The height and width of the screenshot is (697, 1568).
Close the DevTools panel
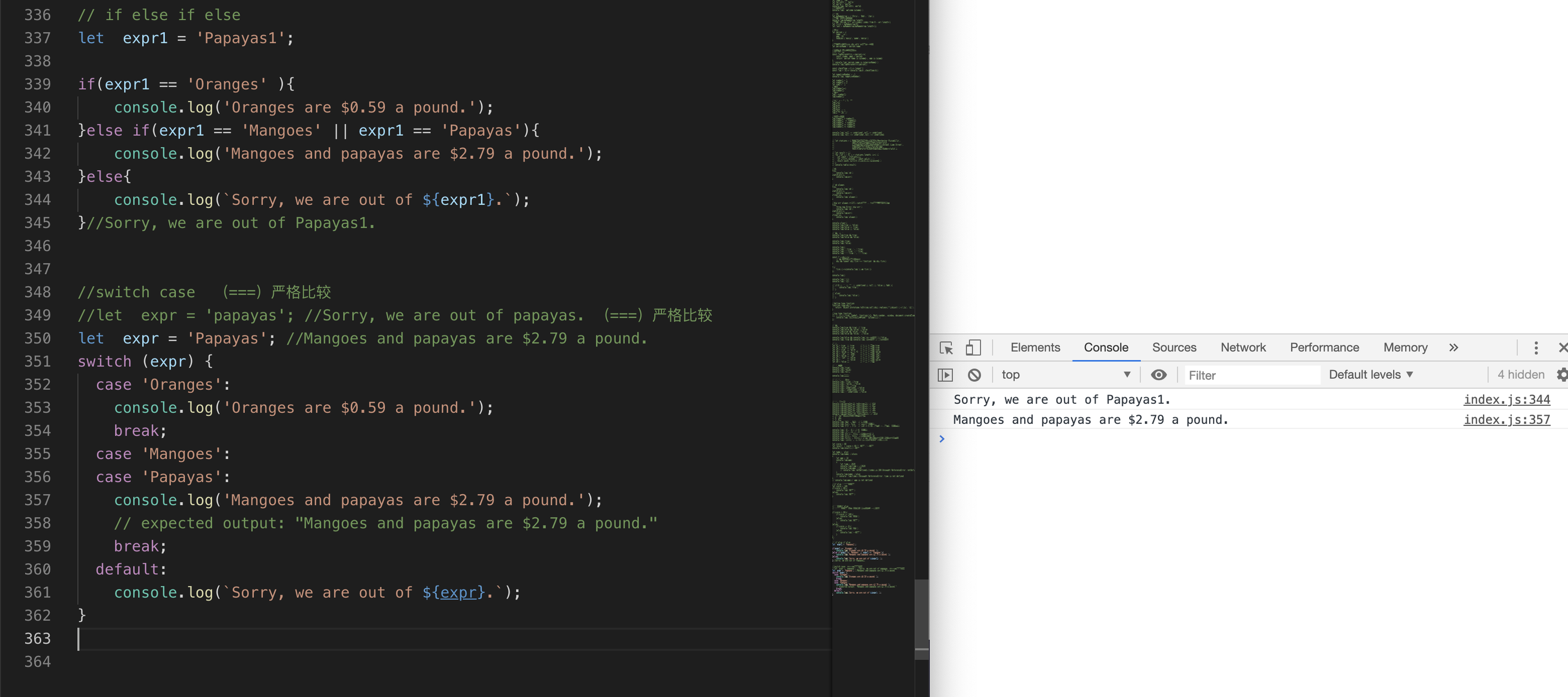click(x=1562, y=347)
